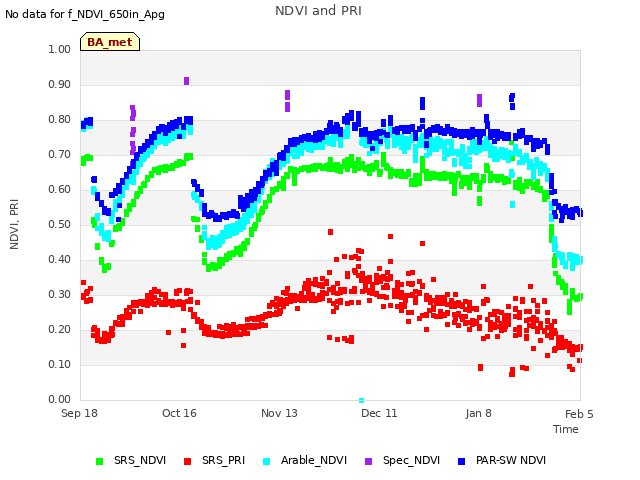Toggle the SRS_PRI legend label
Viewport: 640px width, 480px height.
tap(223, 460)
